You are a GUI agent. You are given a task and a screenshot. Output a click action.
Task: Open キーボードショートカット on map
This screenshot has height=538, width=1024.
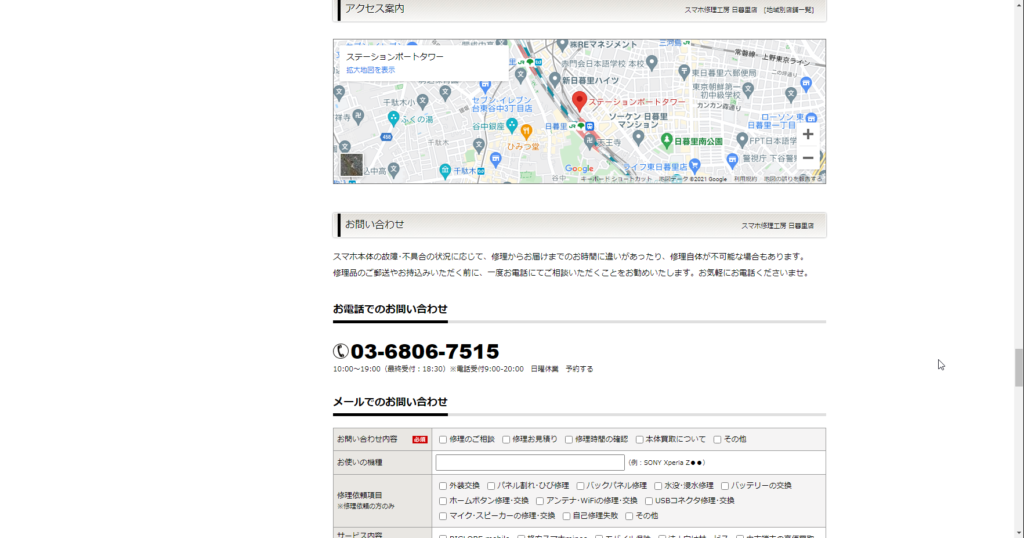click(616, 179)
